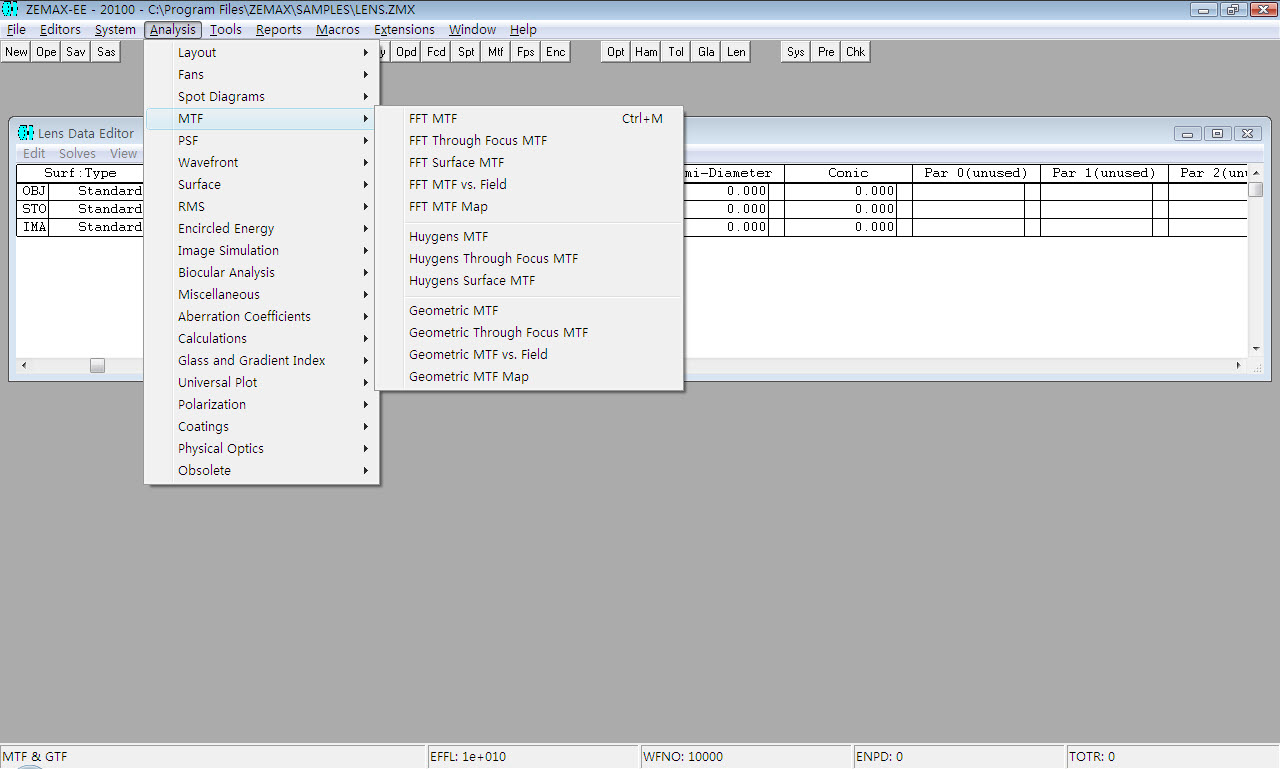
Task: Click the New toolbar button
Action: pyautogui.click(x=17, y=52)
